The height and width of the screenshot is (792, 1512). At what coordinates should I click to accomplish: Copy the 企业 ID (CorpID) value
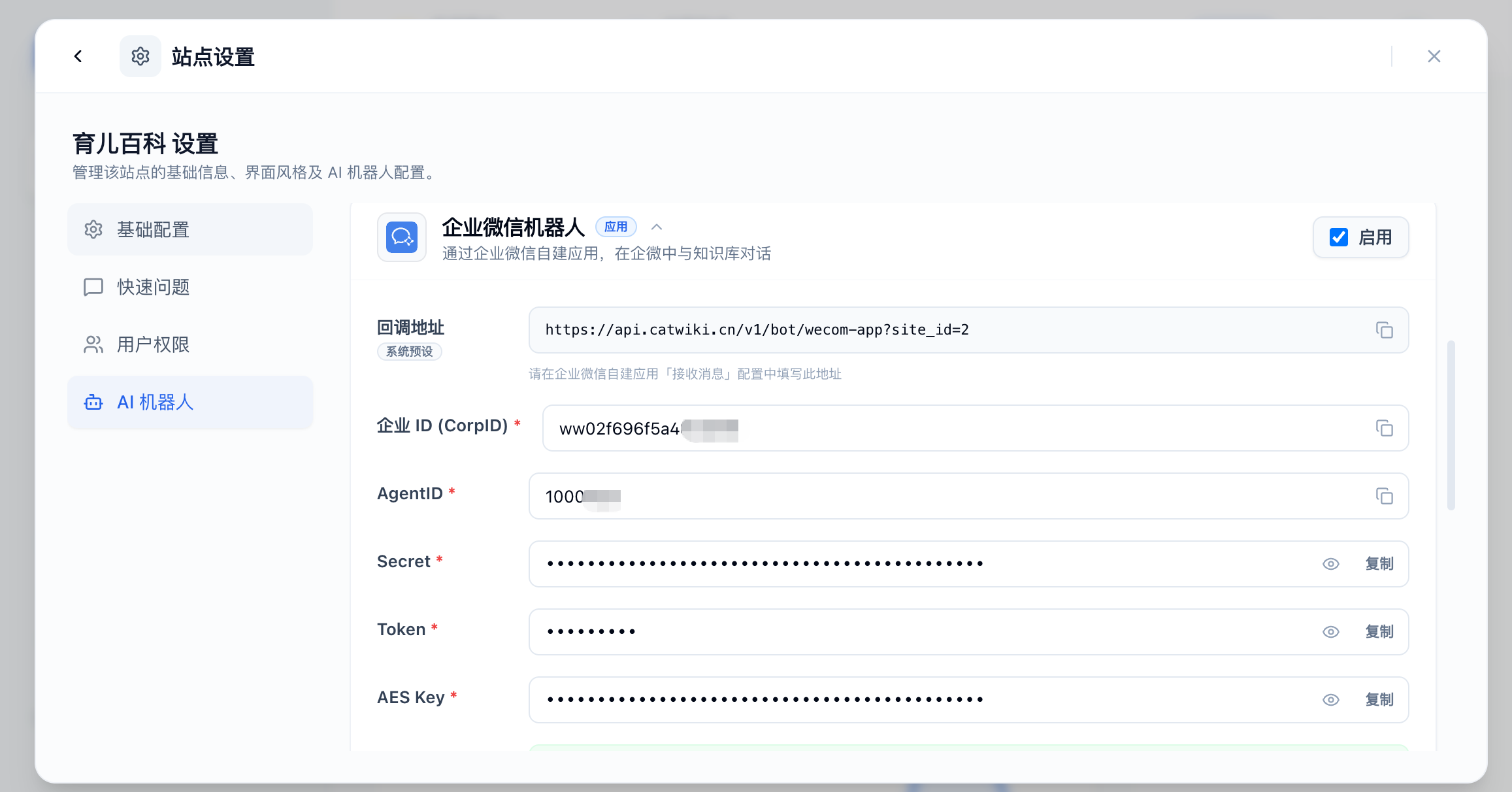[1384, 428]
